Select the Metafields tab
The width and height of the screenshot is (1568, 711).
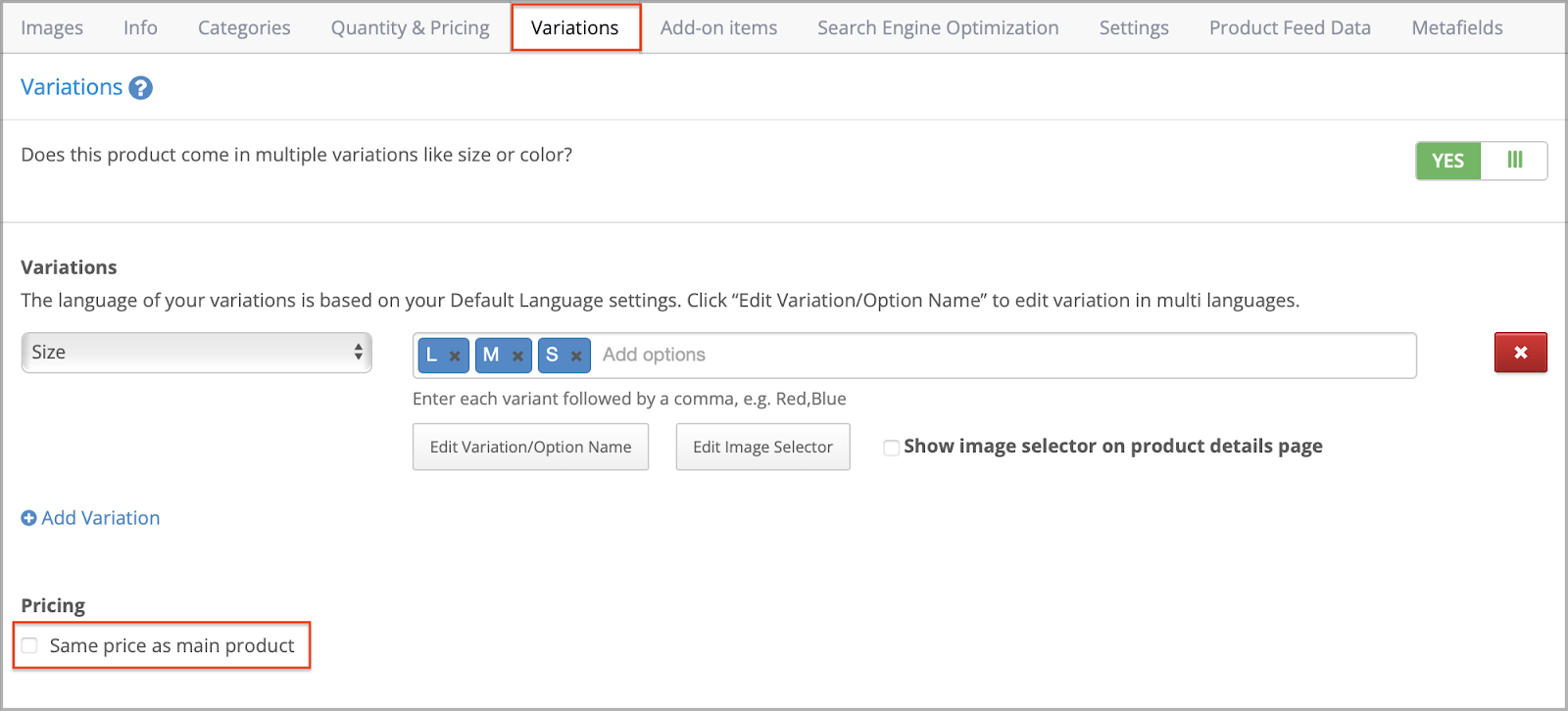tap(1457, 27)
